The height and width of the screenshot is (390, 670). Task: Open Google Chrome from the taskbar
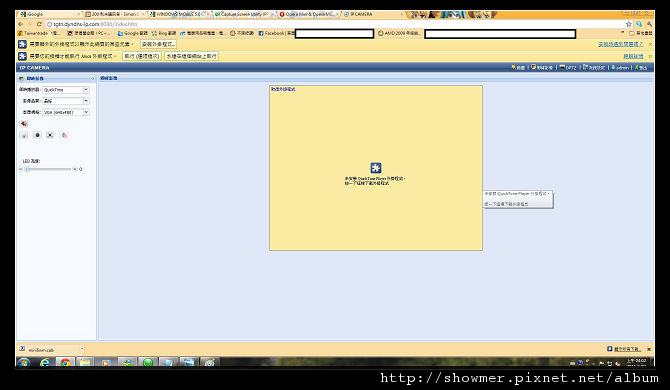tap(65, 363)
